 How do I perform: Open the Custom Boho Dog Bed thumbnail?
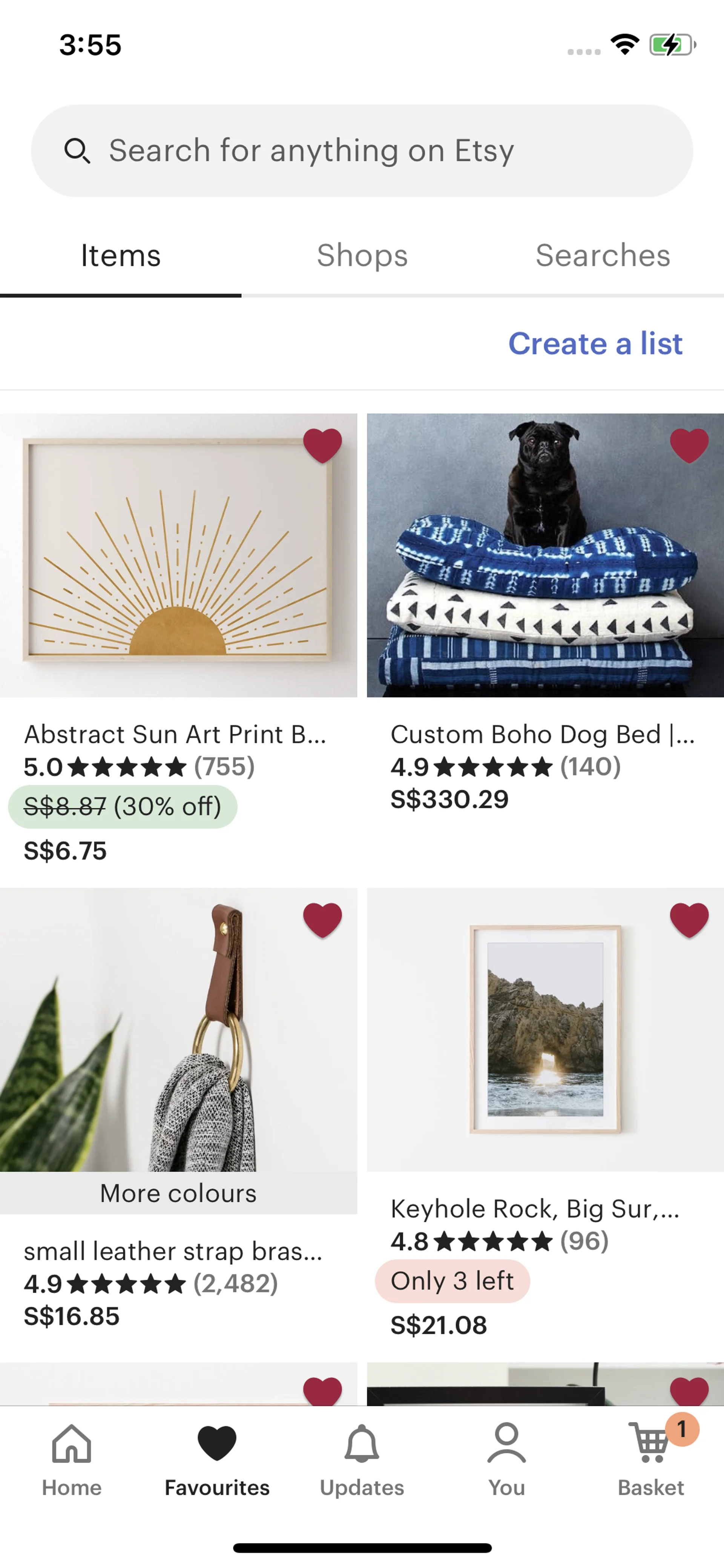pos(545,555)
